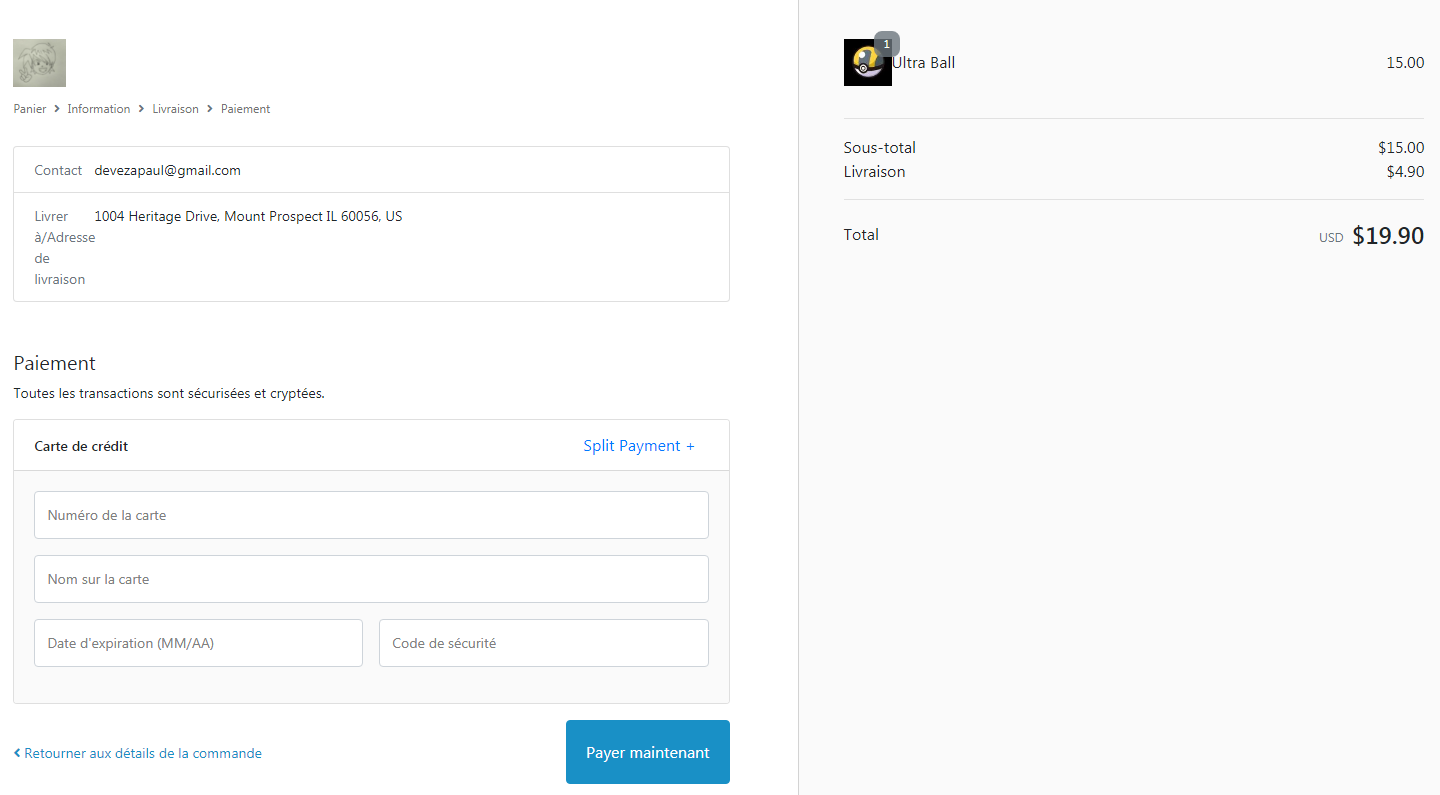Screen dimensions: 1440x795
Task: Click the store logo sketch image
Action: (39, 63)
